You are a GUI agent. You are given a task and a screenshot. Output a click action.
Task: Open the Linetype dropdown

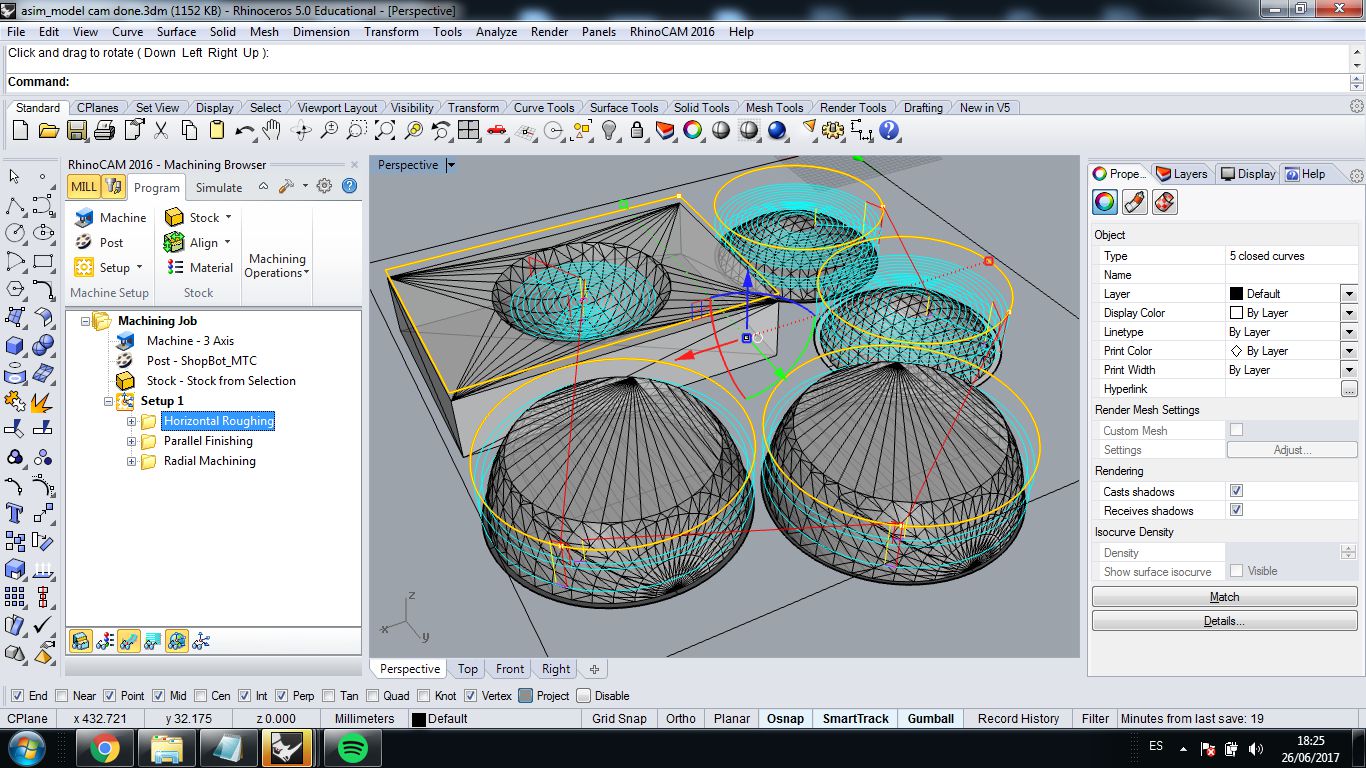coord(1349,332)
